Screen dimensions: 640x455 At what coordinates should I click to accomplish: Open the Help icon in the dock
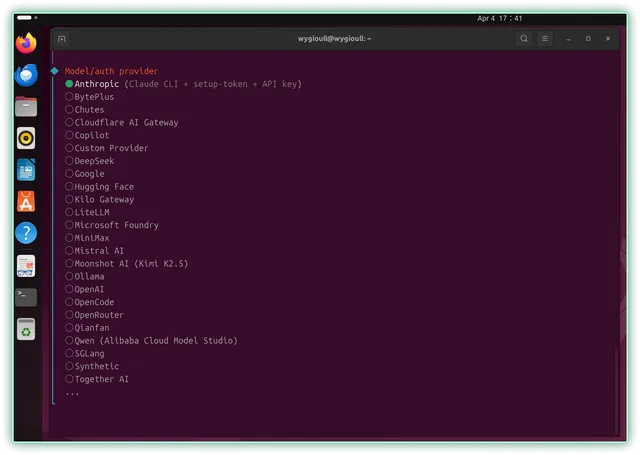[26, 233]
